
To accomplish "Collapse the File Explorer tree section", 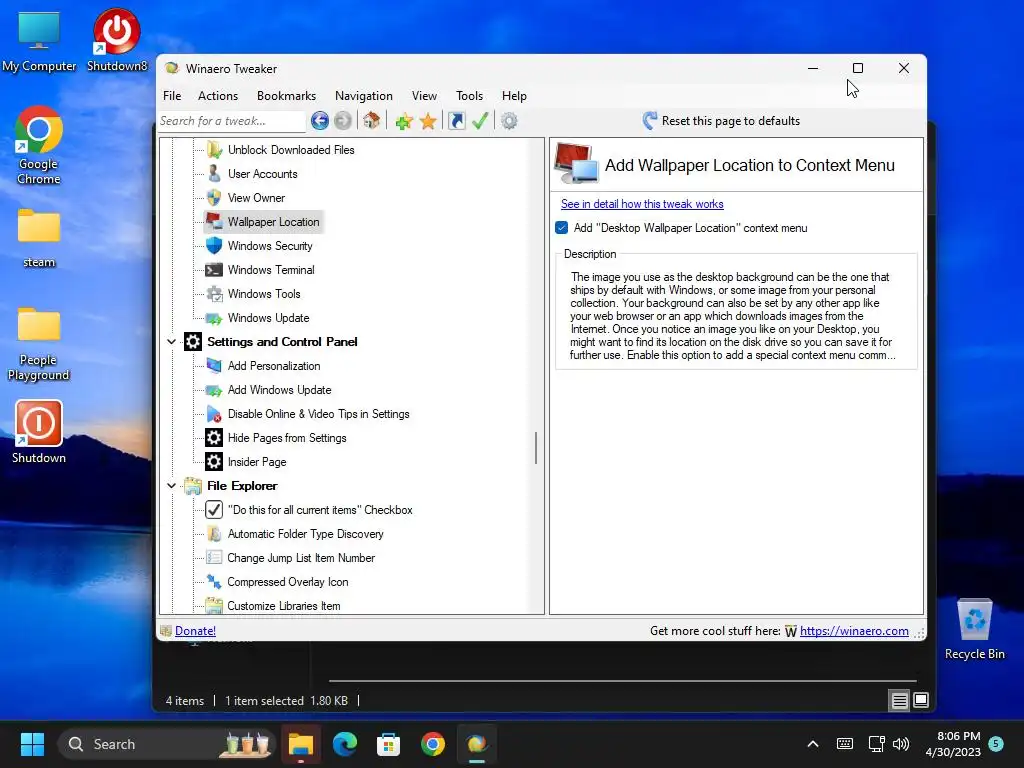I will [171, 486].
